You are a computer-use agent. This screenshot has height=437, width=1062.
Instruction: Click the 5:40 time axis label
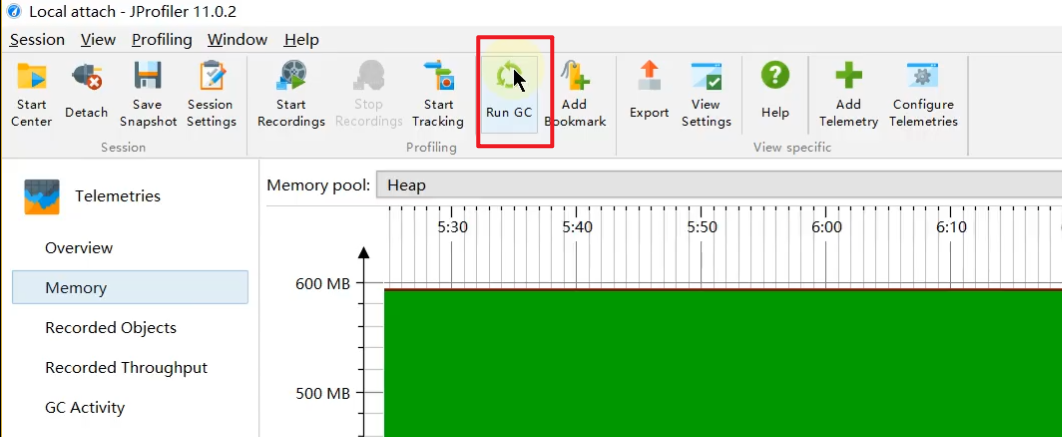pyautogui.click(x=577, y=227)
